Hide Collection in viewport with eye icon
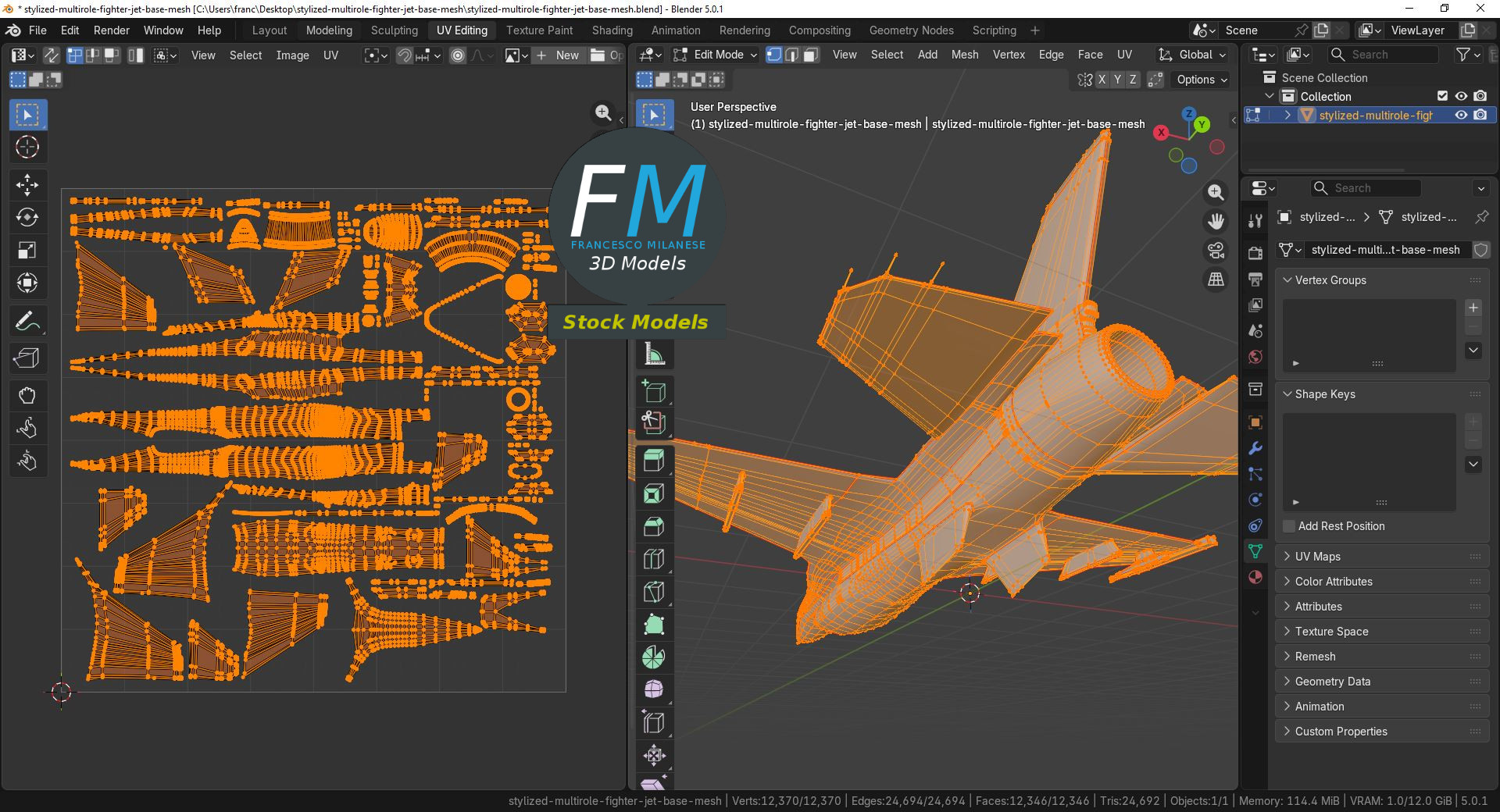 (1461, 96)
